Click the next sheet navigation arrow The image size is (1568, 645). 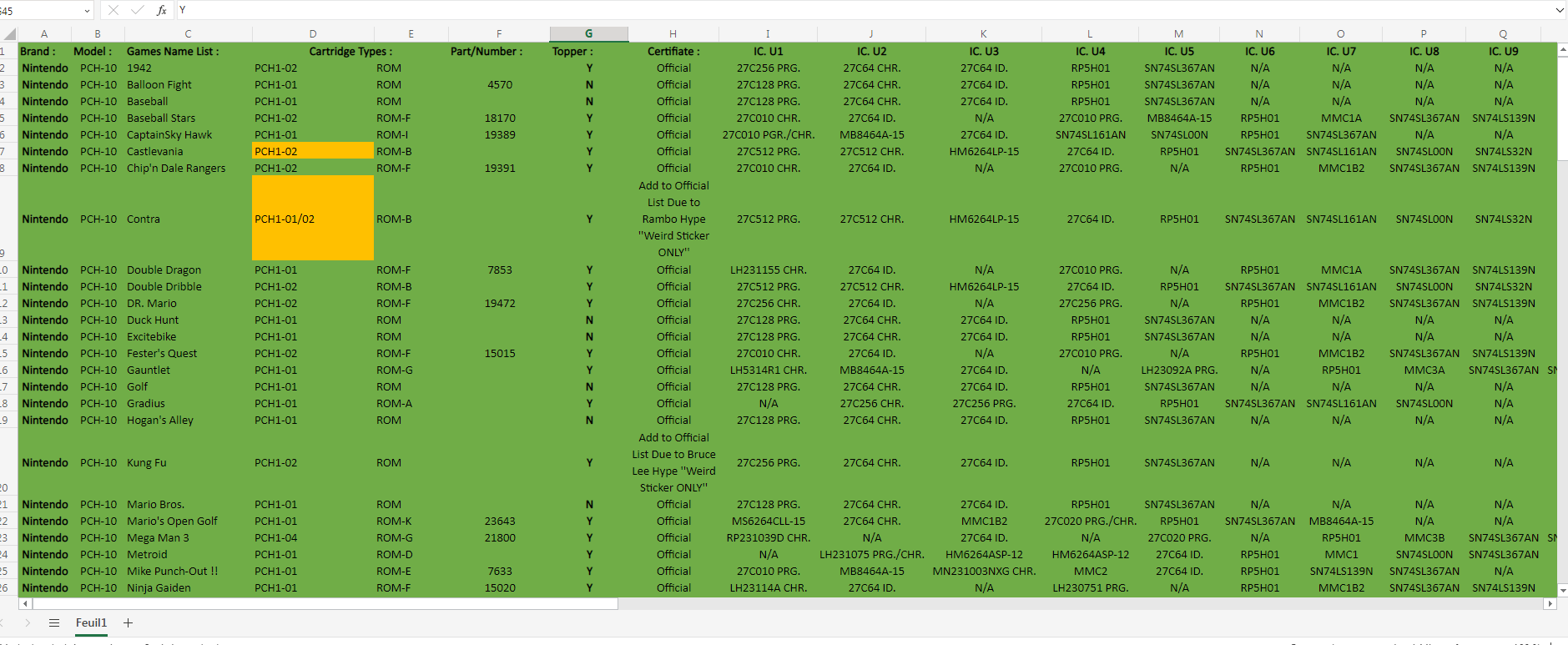point(28,622)
